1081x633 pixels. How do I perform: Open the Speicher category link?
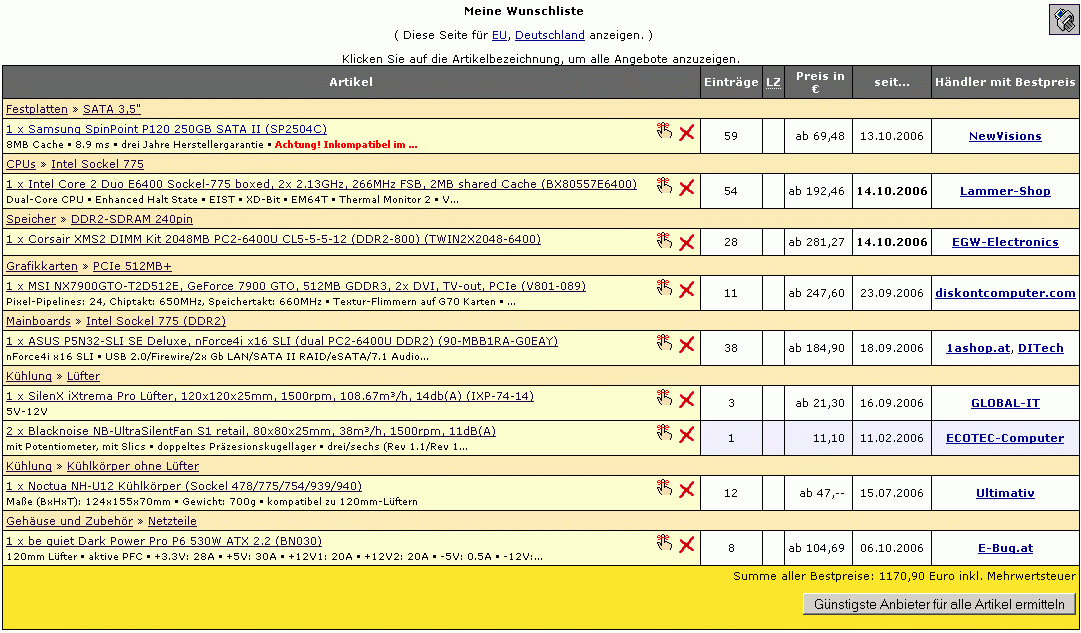(x=31, y=219)
